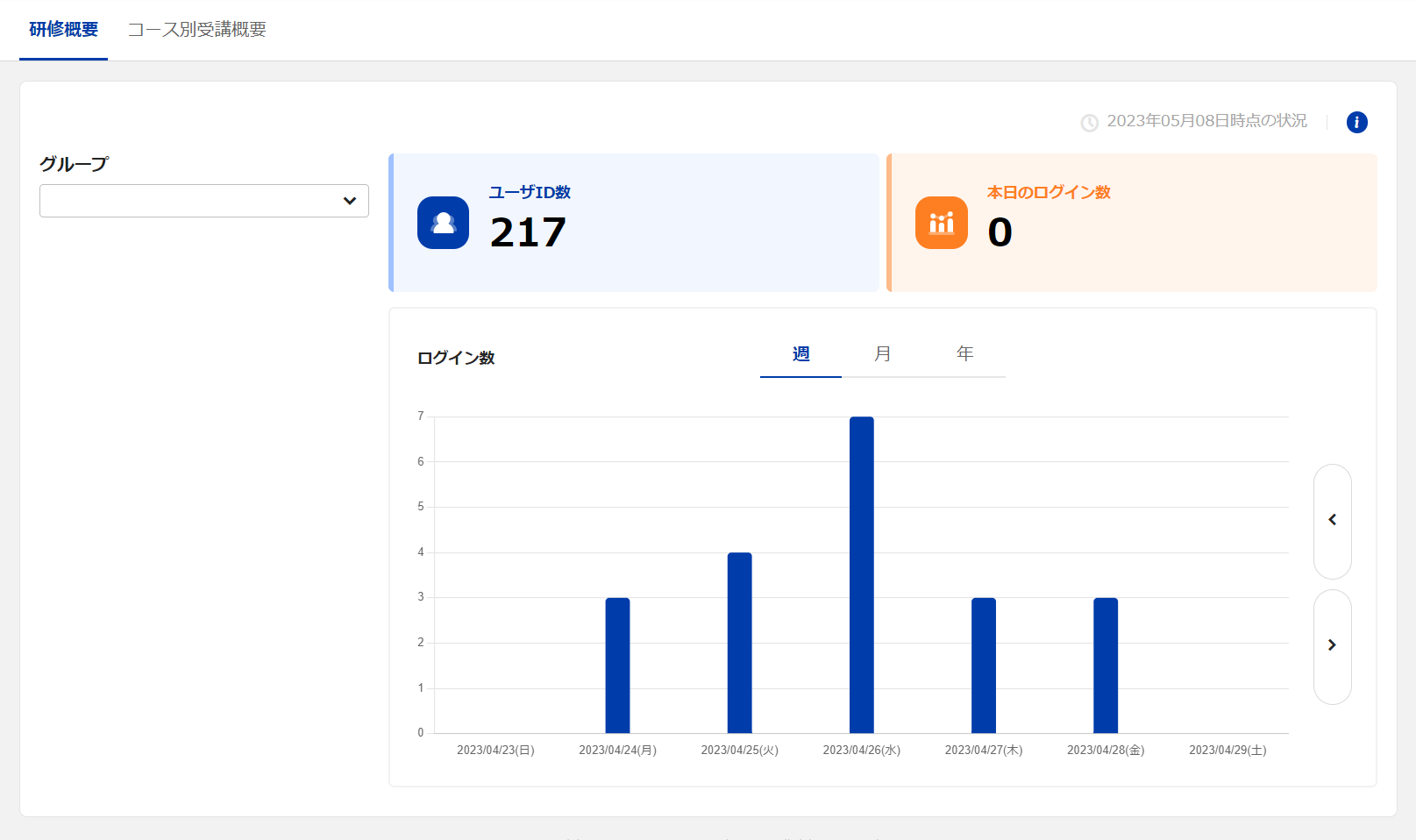
Task: Open the グループ dropdown
Action: pos(204,201)
